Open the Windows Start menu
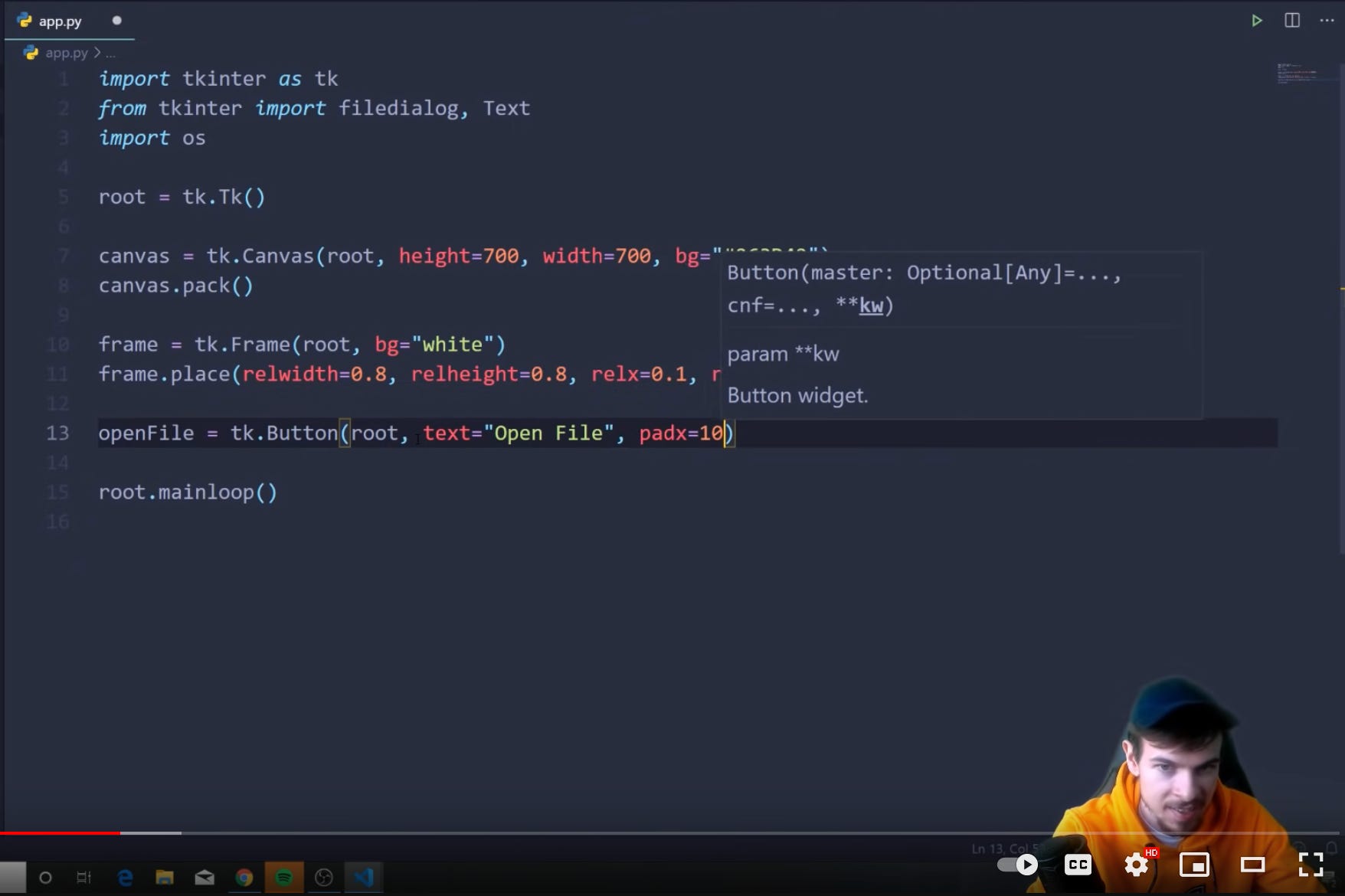 (x=12, y=877)
